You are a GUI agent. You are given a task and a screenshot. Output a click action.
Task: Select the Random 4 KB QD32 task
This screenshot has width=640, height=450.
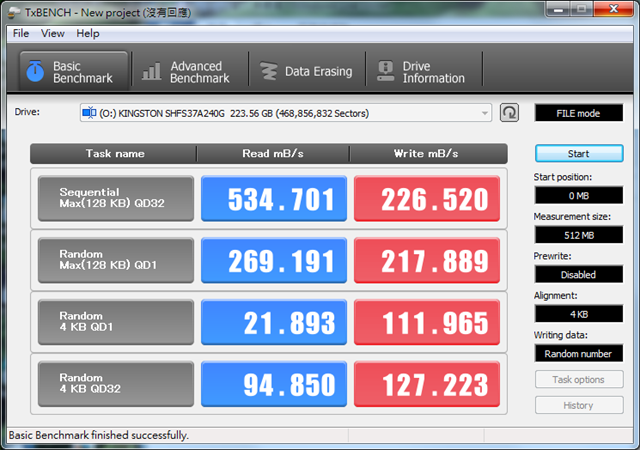[x=116, y=383]
